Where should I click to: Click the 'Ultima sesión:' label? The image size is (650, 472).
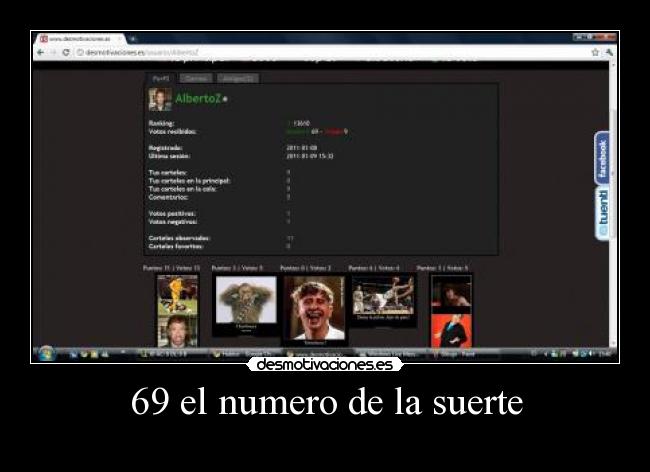point(169,156)
